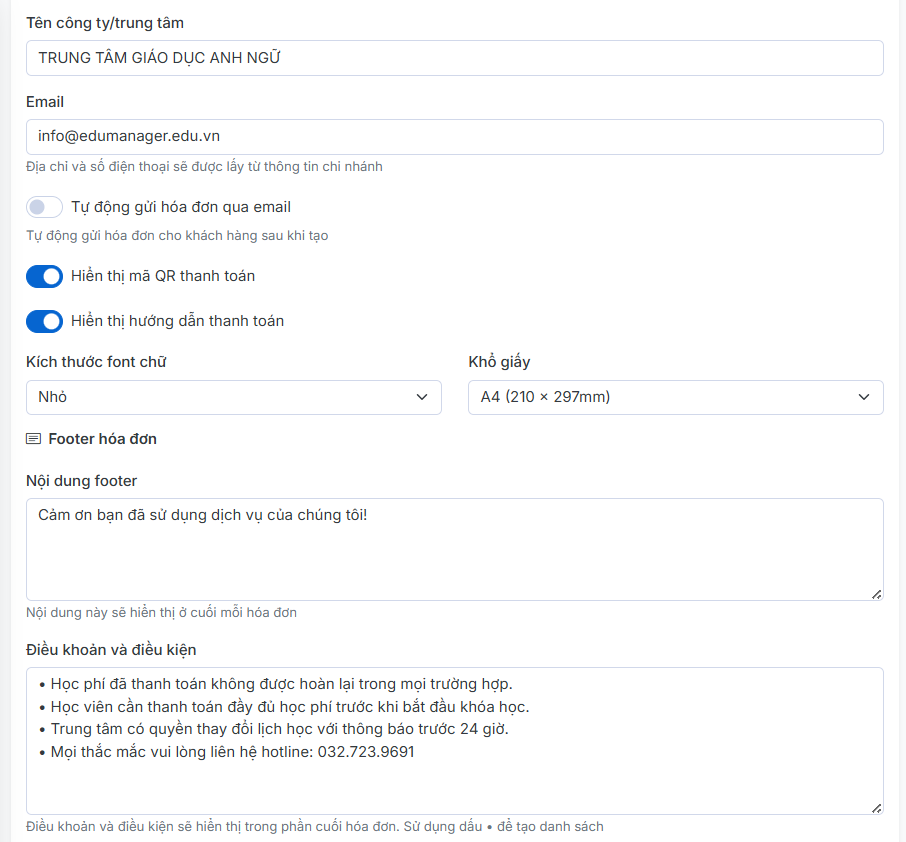The width and height of the screenshot is (906, 842).
Task: Click the Footer hóa đơn section icon
Action: 34,439
